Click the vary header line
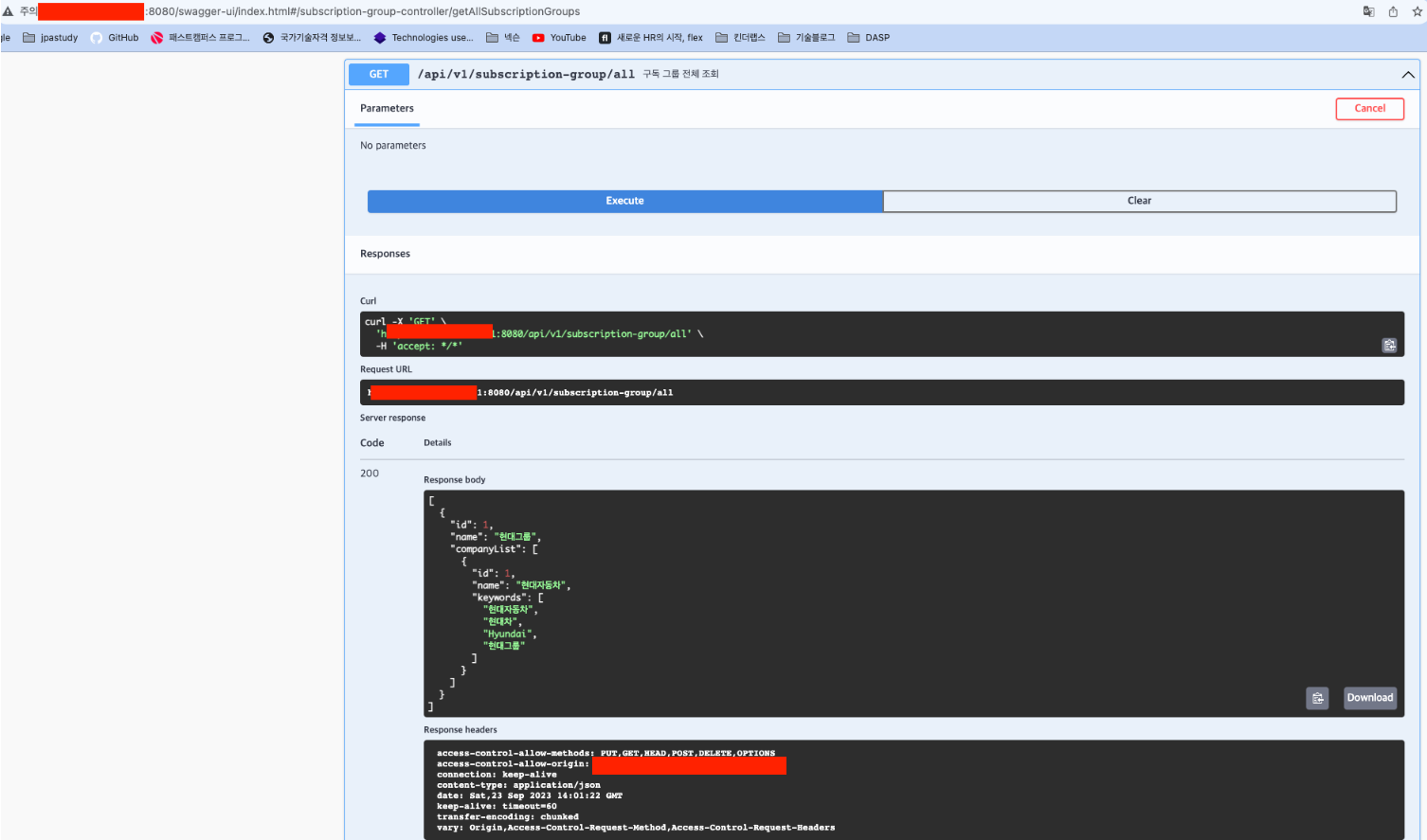The width and height of the screenshot is (1427, 840). (x=636, y=828)
